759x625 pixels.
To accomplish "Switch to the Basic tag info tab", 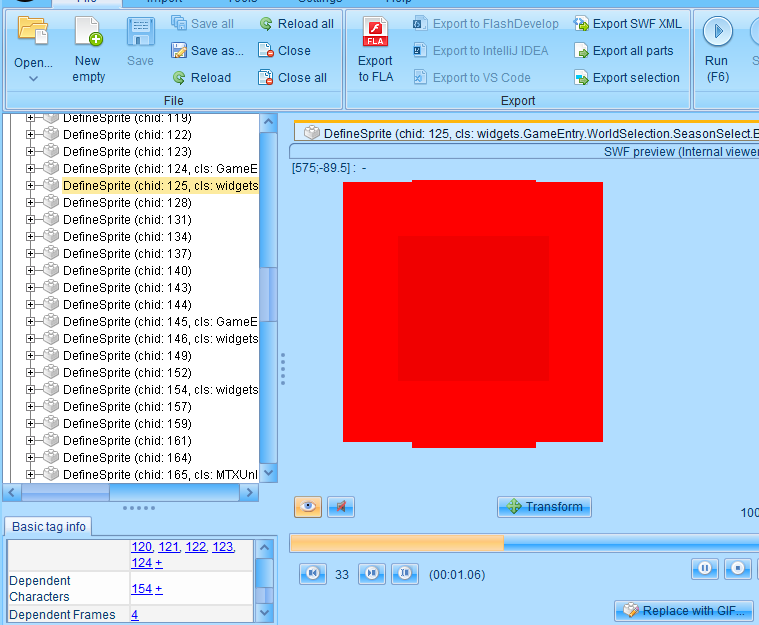I will point(48,527).
